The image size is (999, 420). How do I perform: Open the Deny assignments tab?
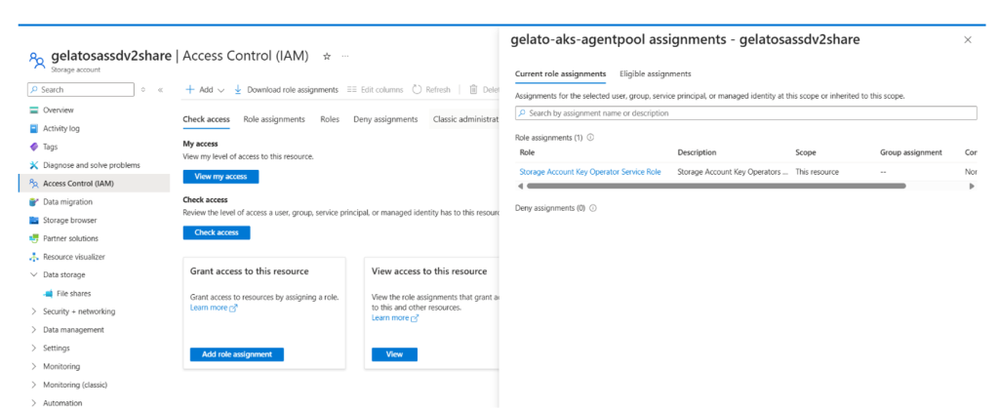click(x=385, y=119)
